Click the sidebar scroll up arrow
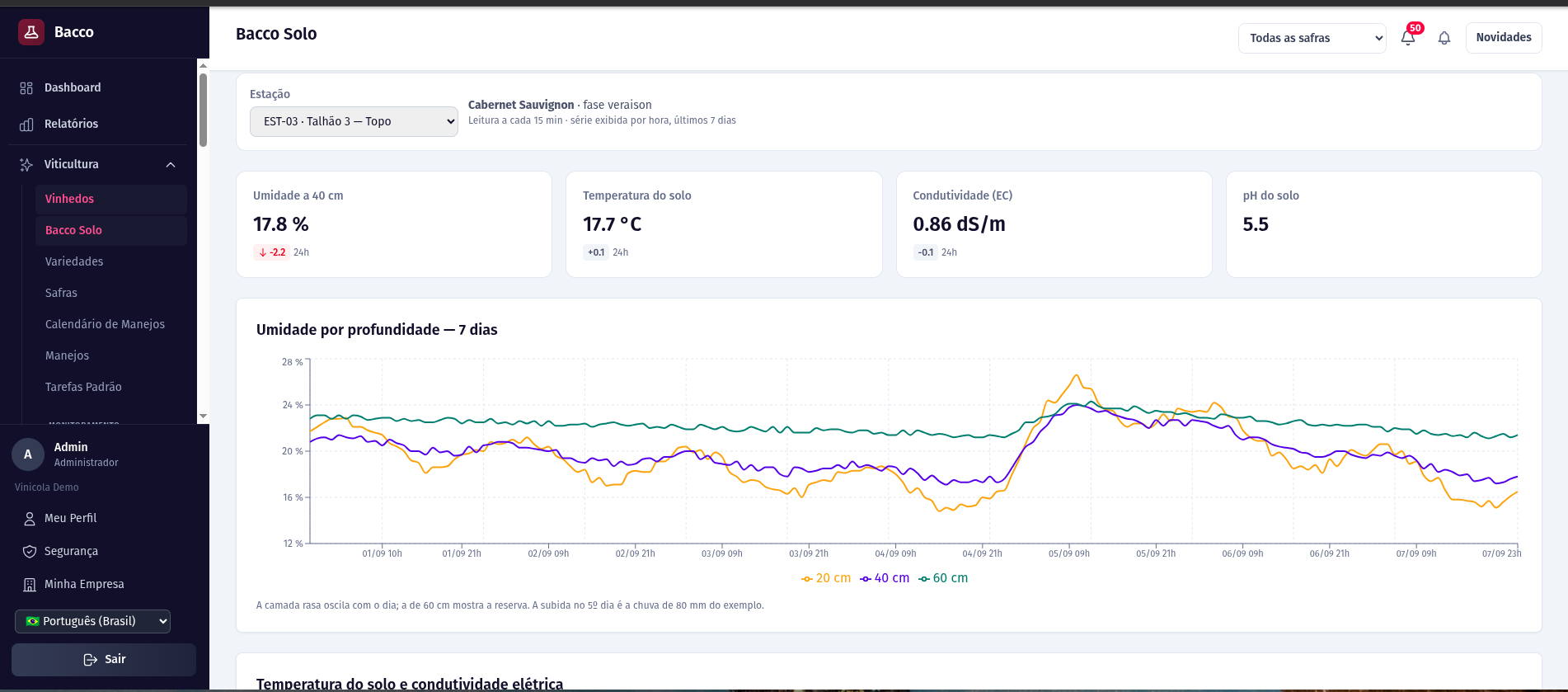The height and width of the screenshot is (692, 1568). pos(203,64)
